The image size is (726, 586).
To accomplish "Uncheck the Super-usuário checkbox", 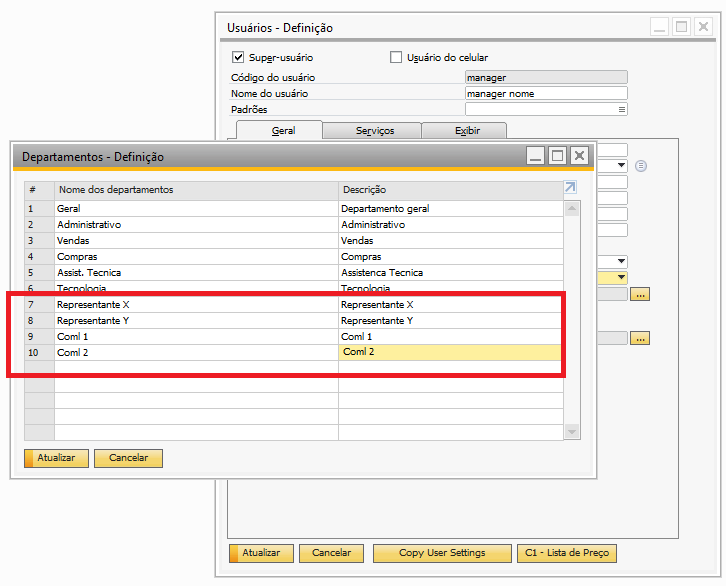I will (x=238, y=58).
